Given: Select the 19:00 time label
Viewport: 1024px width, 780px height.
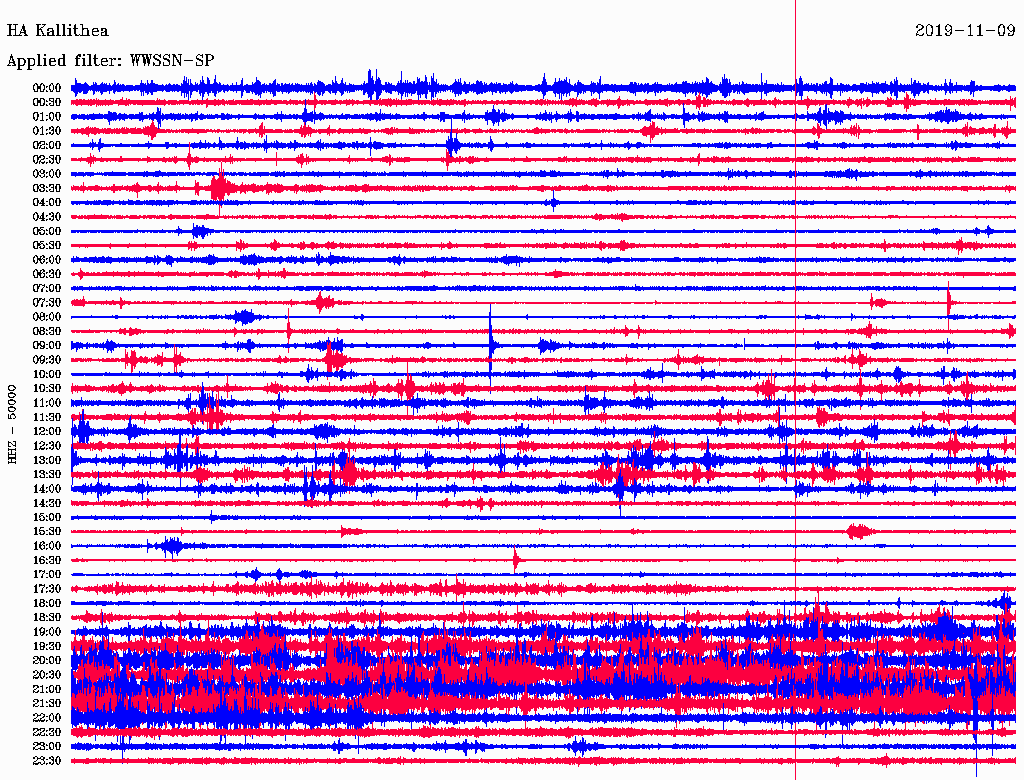Looking at the screenshot, I should click(47, 632).
